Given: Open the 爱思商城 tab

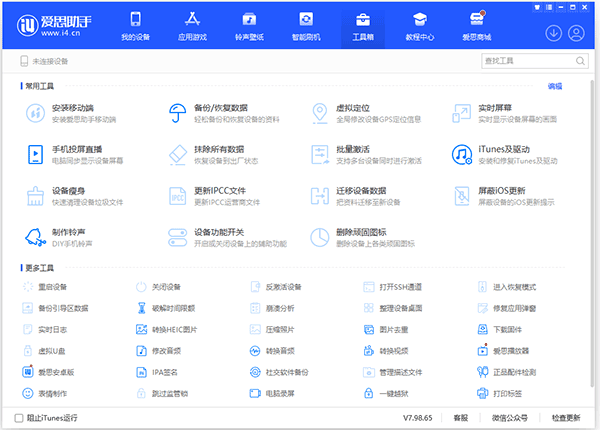Looking at the screenshot, I should 477,26.
